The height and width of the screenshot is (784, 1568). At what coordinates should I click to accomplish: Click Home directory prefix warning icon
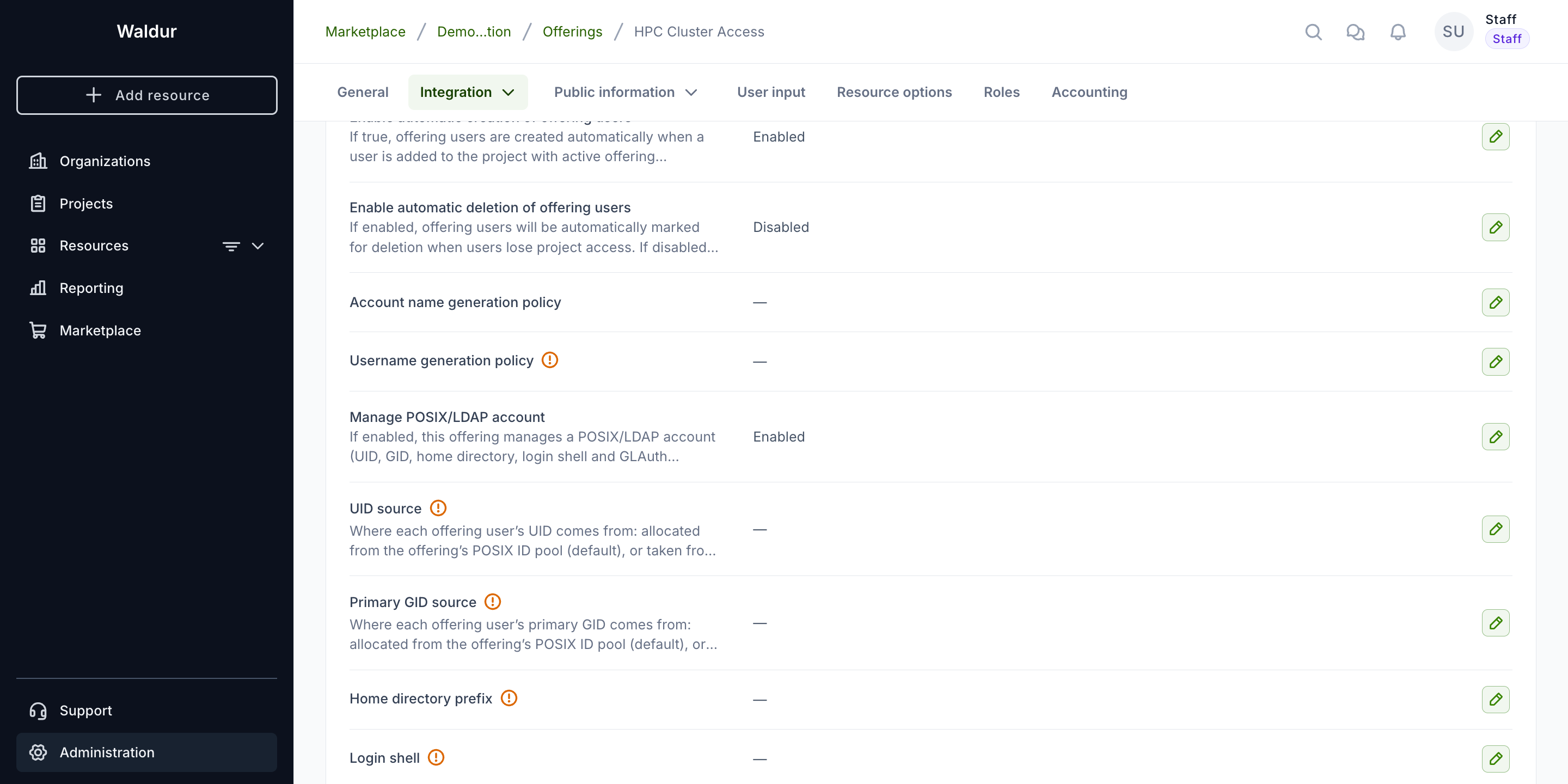tap(509, 698)
